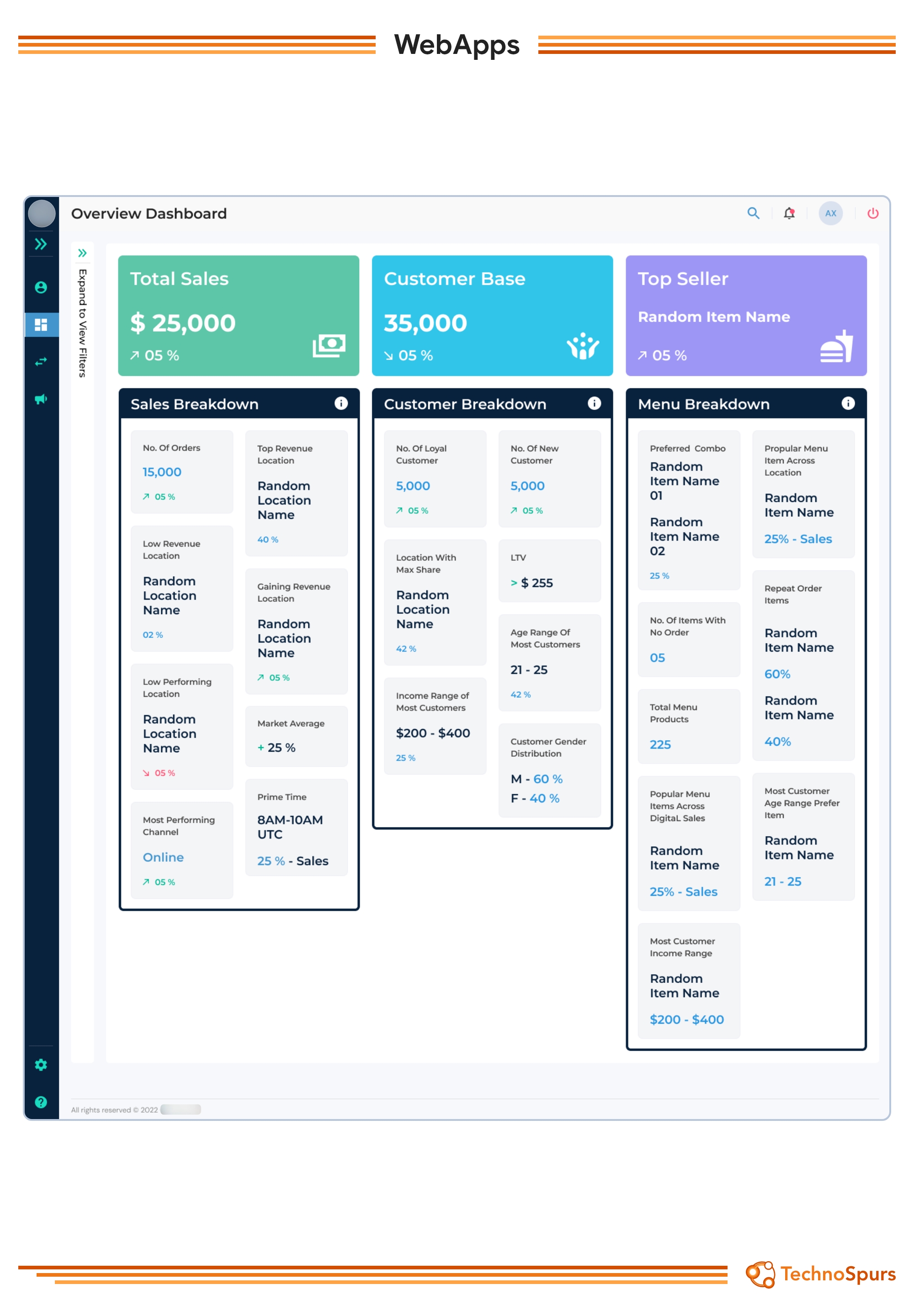Open the settings gear in sidebar
Screen dimensions: 914x1316
pyautogui.click(x=41, y=1065)
